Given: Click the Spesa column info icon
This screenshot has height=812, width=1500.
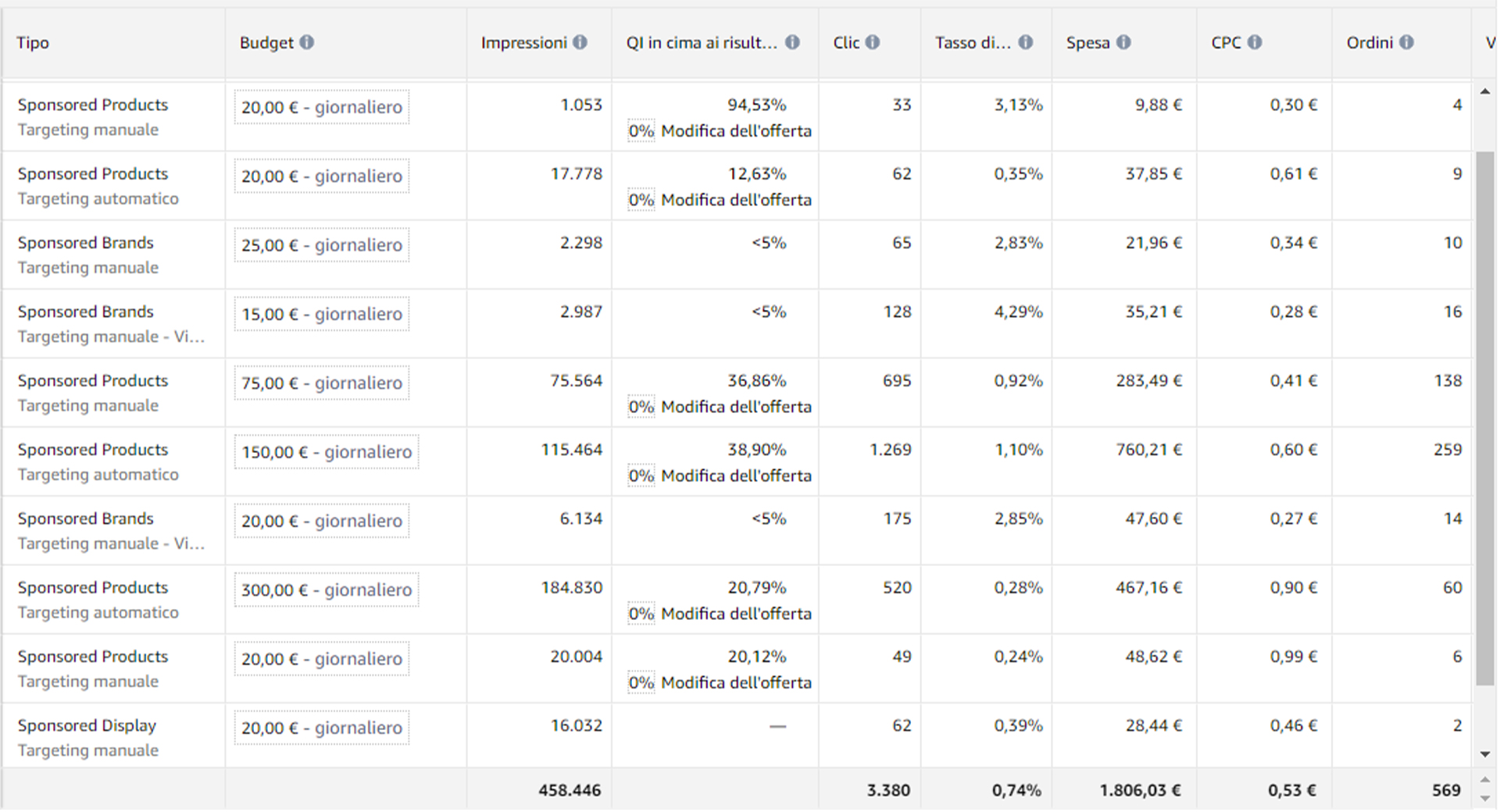Looking at the screenshot, I should (1123, 42).
